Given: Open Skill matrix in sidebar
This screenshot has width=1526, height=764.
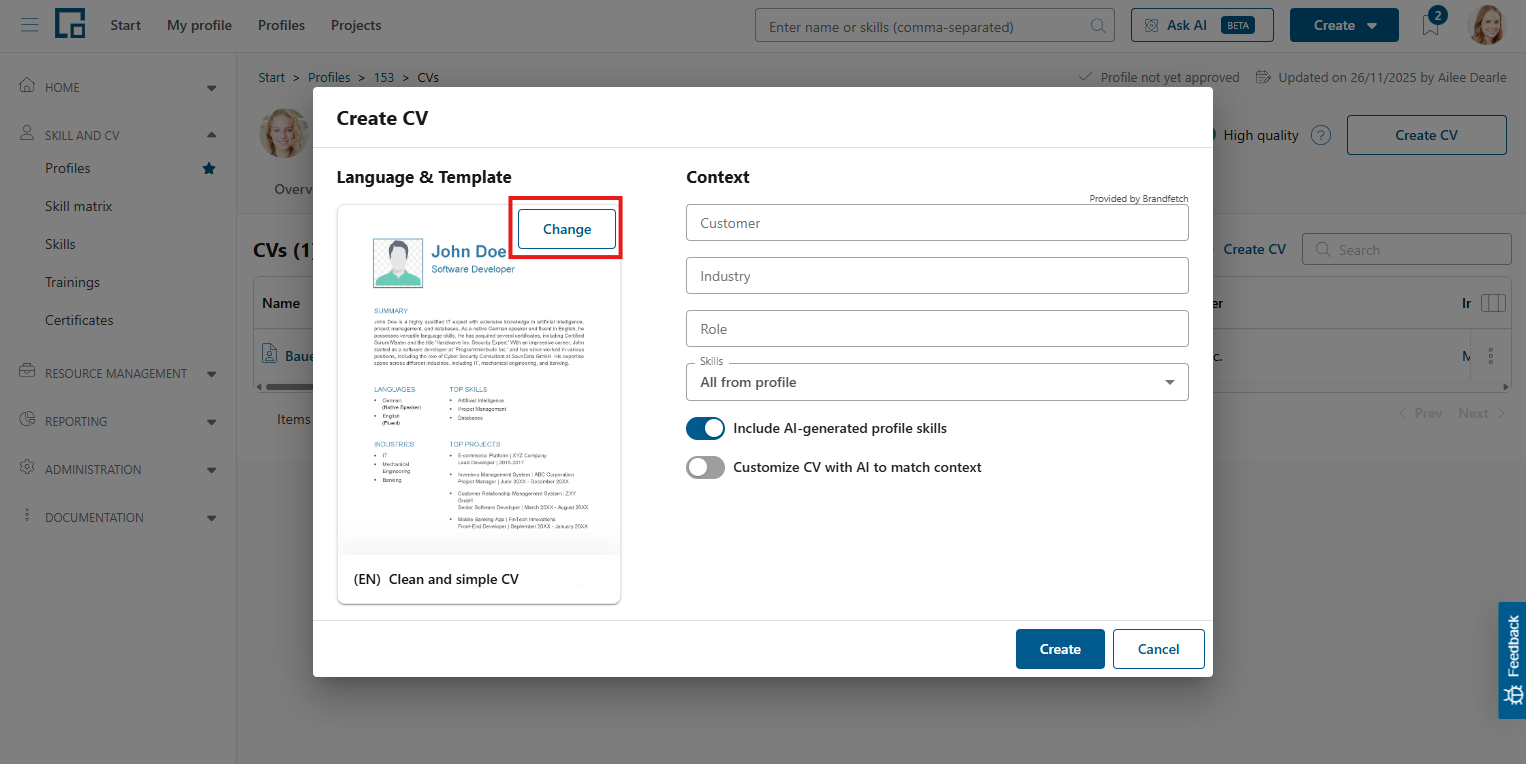Looking at the screenshot, I should [79, 206].
